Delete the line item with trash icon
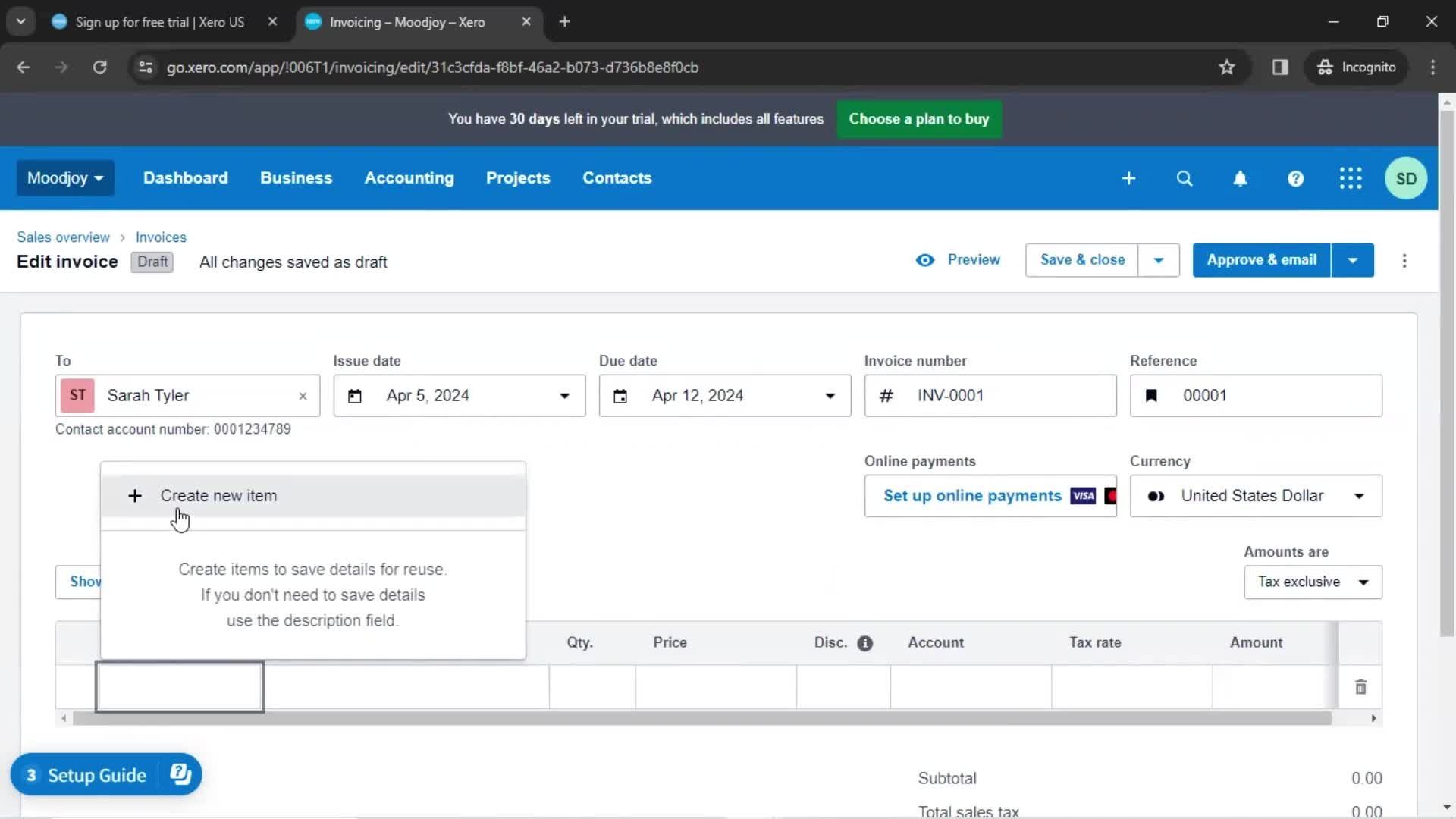1456x819 pixels. 1360,687
